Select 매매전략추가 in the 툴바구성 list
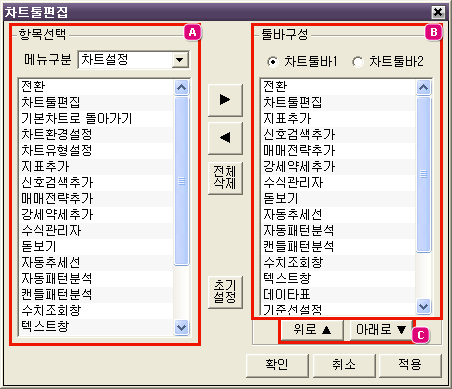Viewport: 452px width, 389px height. [338, 150]
